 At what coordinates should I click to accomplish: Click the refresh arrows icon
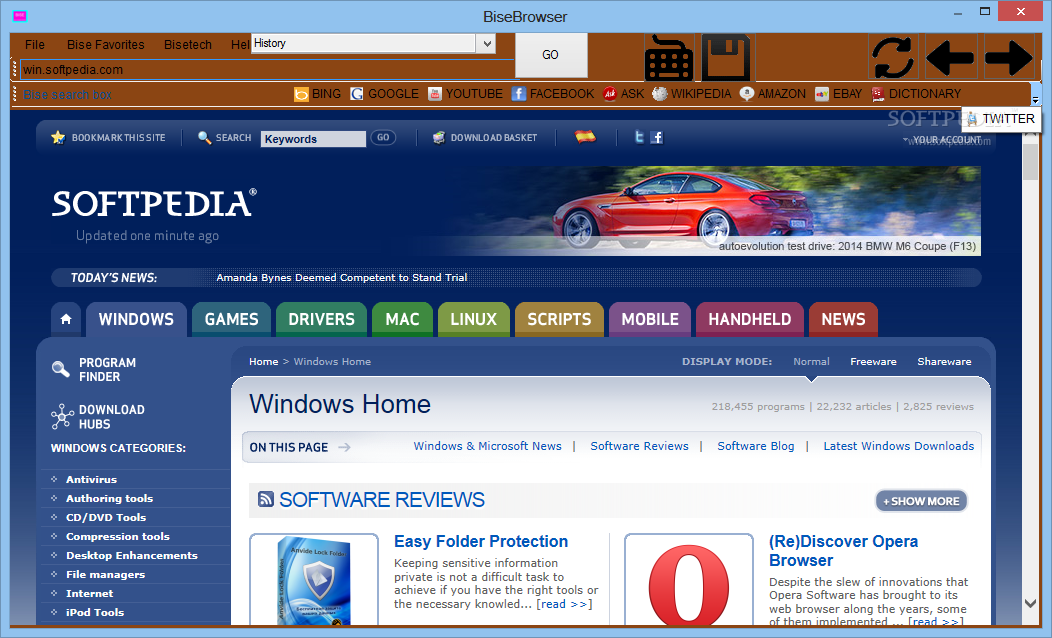[x=893, y=56]
